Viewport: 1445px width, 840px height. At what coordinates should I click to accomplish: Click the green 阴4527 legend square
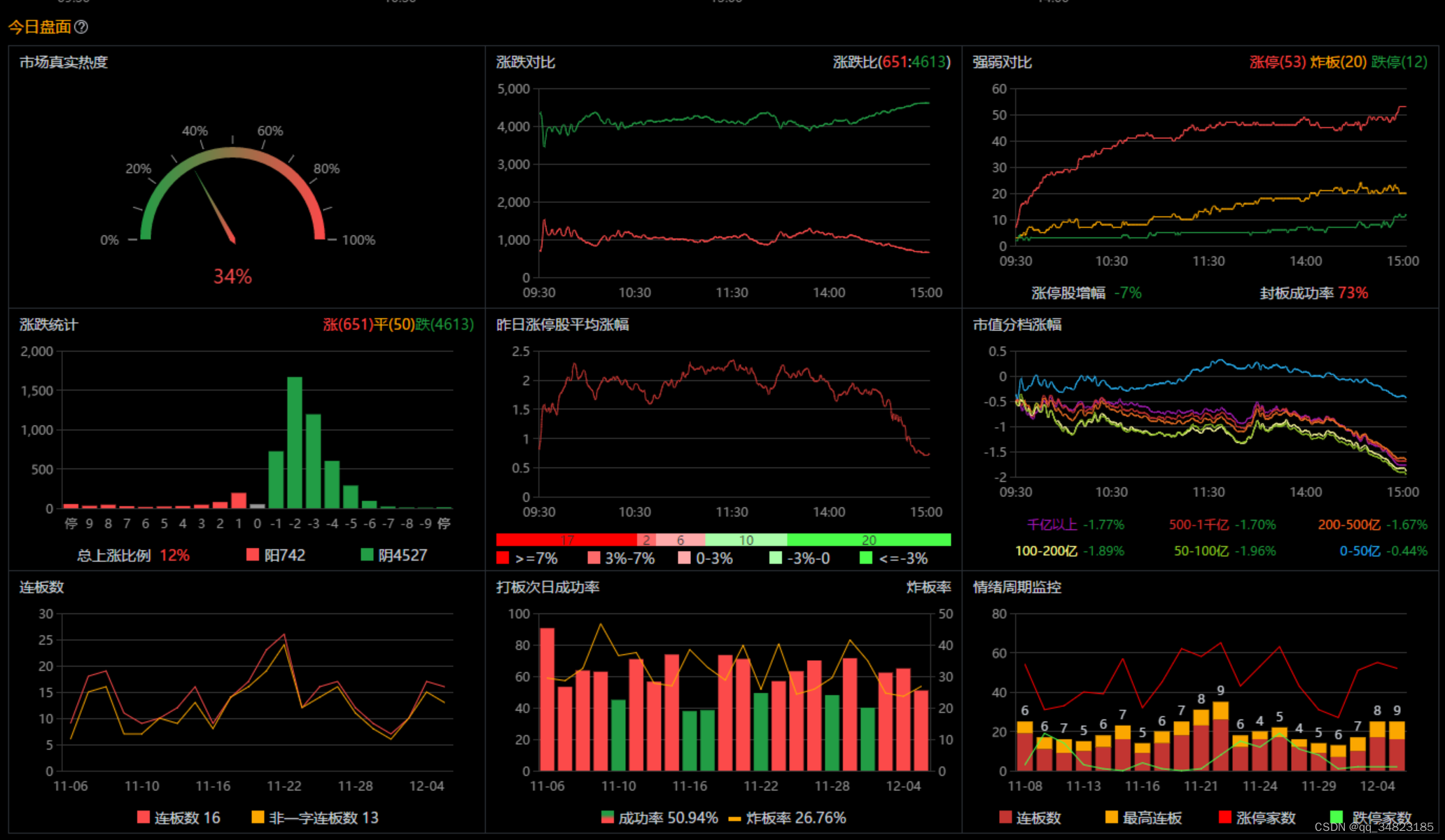tap(367, 555)
